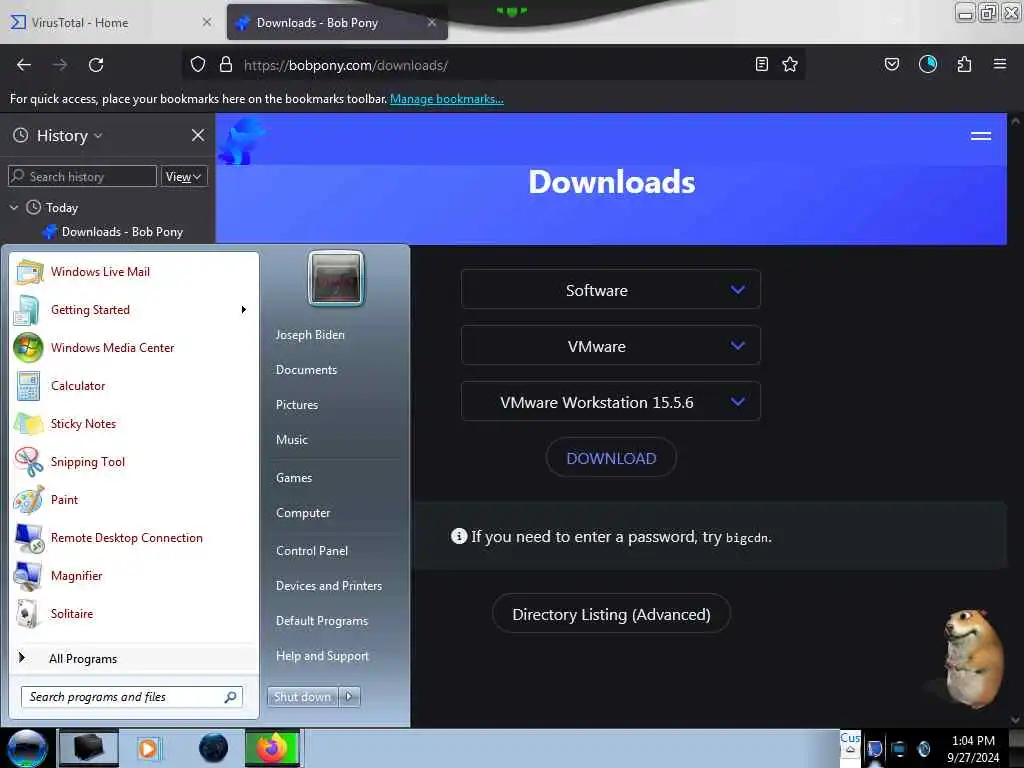Open the VMware vendor dropdown
Viewport: 1024px width, 768px height.
[611, 345]
